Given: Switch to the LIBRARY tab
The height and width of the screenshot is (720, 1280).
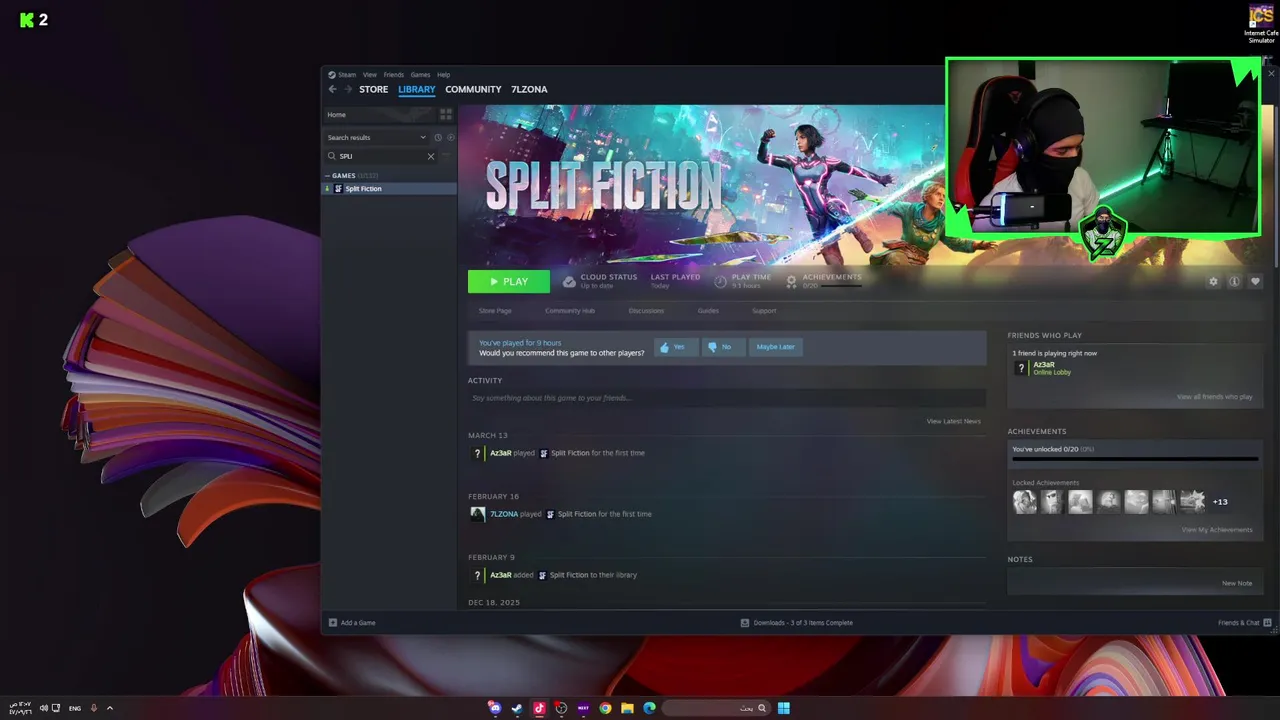Looking at the screenshot, I should click(417, 89).
